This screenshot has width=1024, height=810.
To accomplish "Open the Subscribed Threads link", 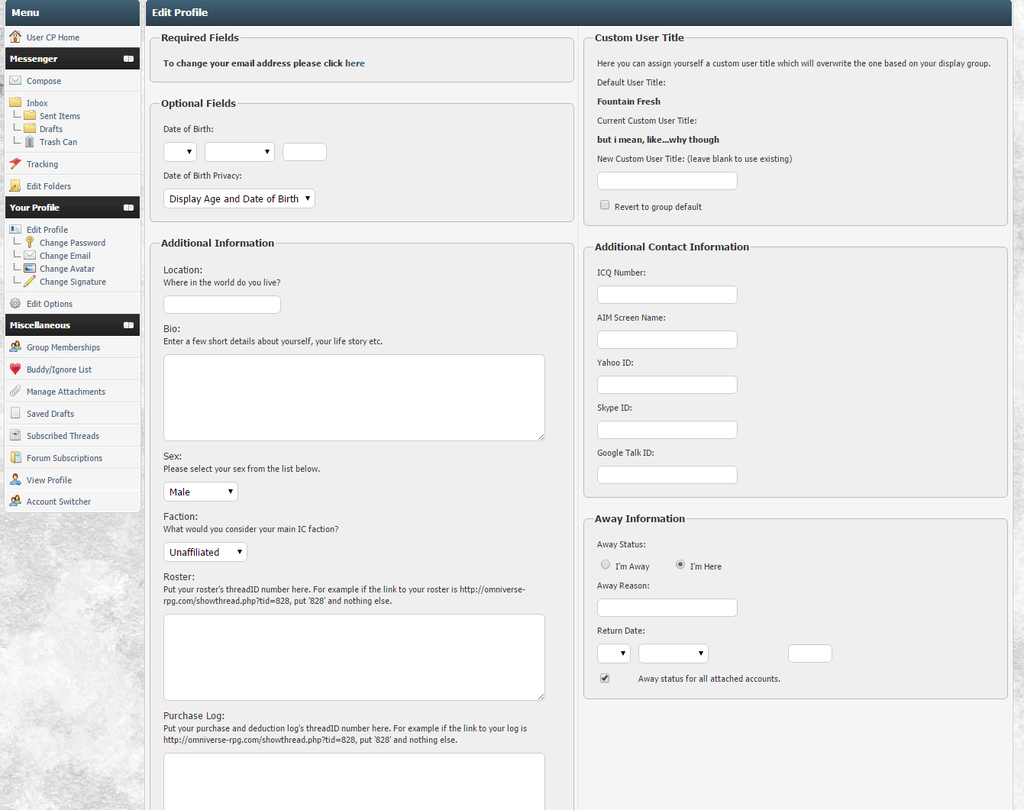I will coord(63,436).
